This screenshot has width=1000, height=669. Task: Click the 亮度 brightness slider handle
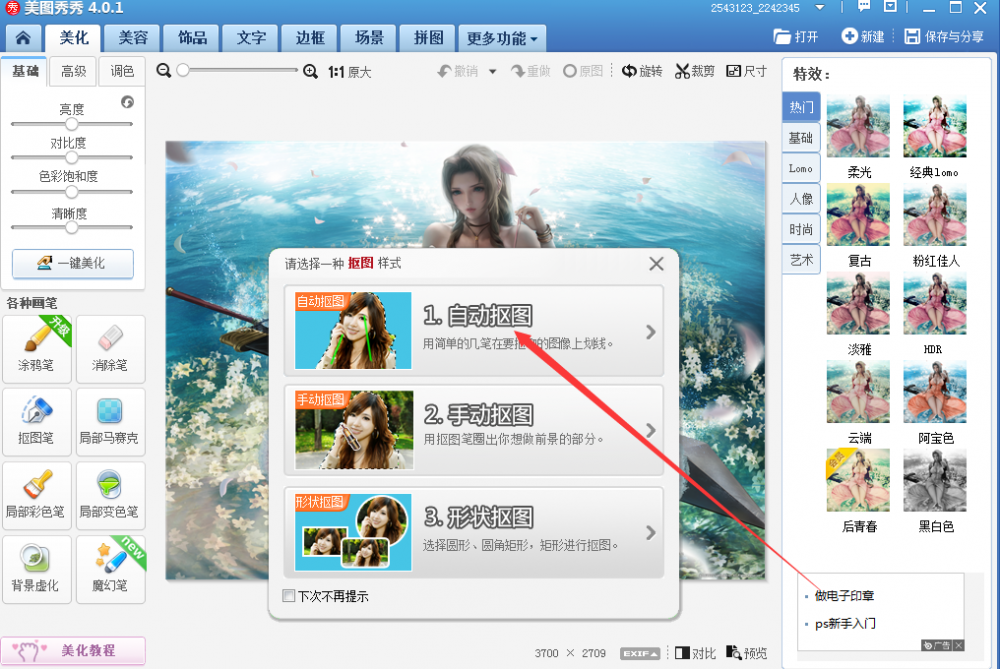pos(71,124)
